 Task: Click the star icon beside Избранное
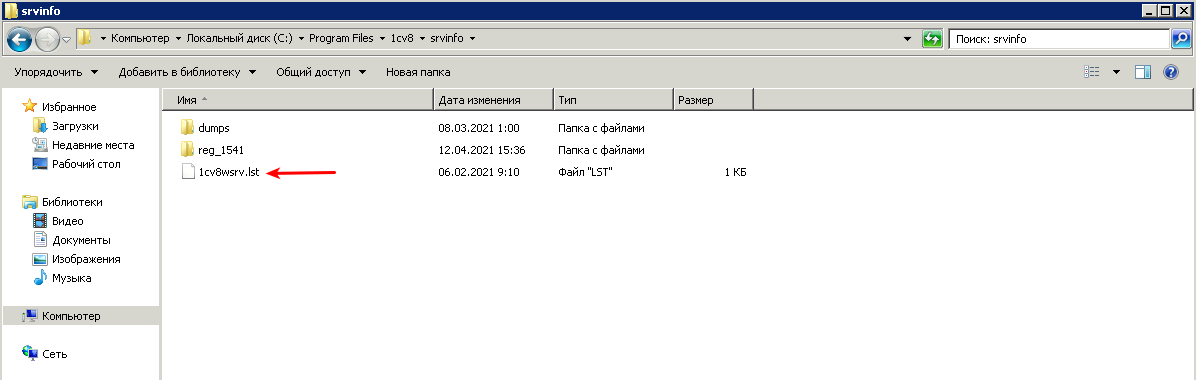(30, 106)
